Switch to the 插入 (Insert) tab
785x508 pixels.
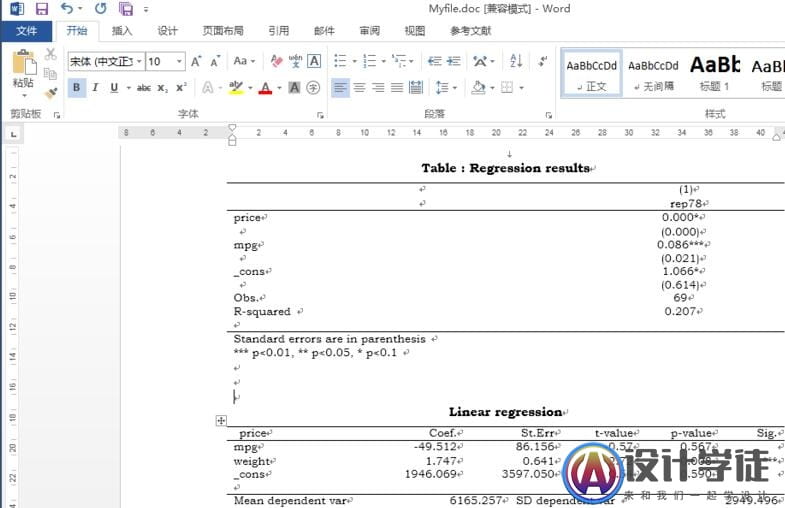[122, 31]
